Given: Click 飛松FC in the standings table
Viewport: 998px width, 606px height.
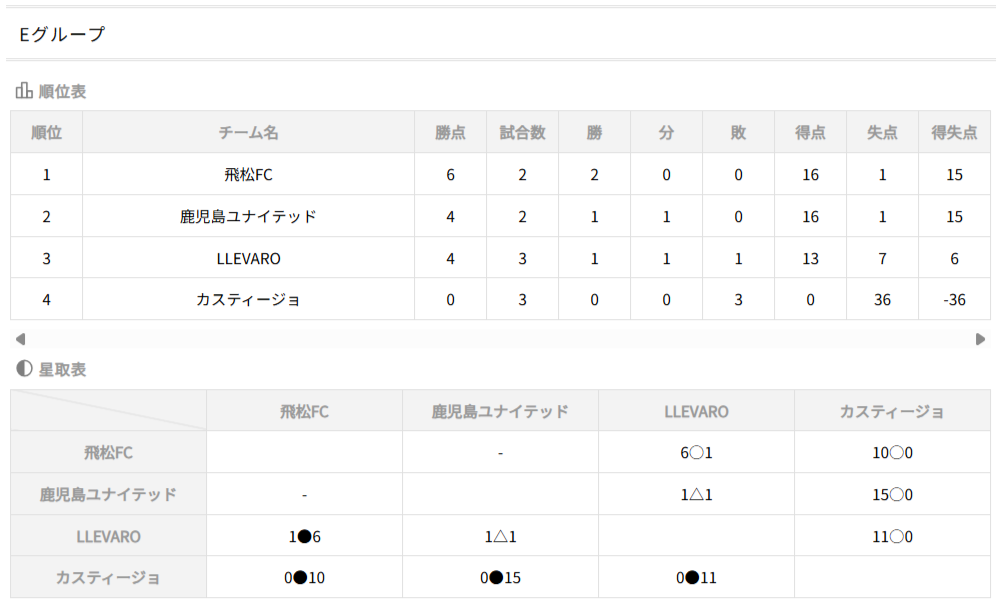Looking at the screenshot, I should [x=248, y=175].
